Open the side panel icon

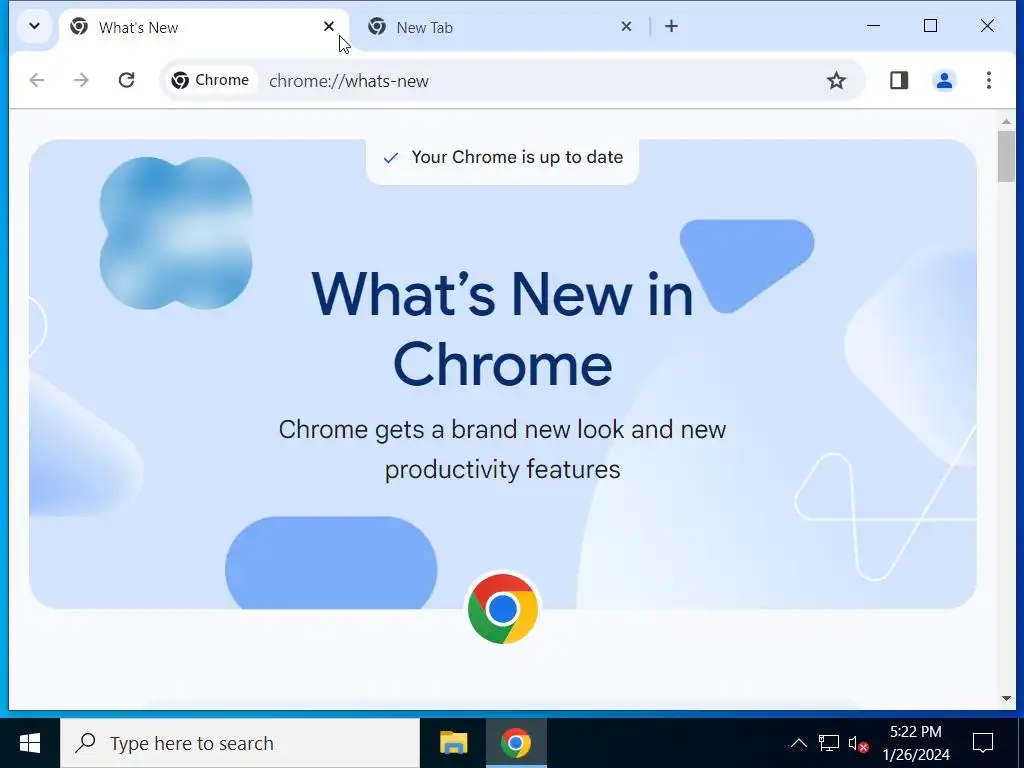(x=899, y=80)
